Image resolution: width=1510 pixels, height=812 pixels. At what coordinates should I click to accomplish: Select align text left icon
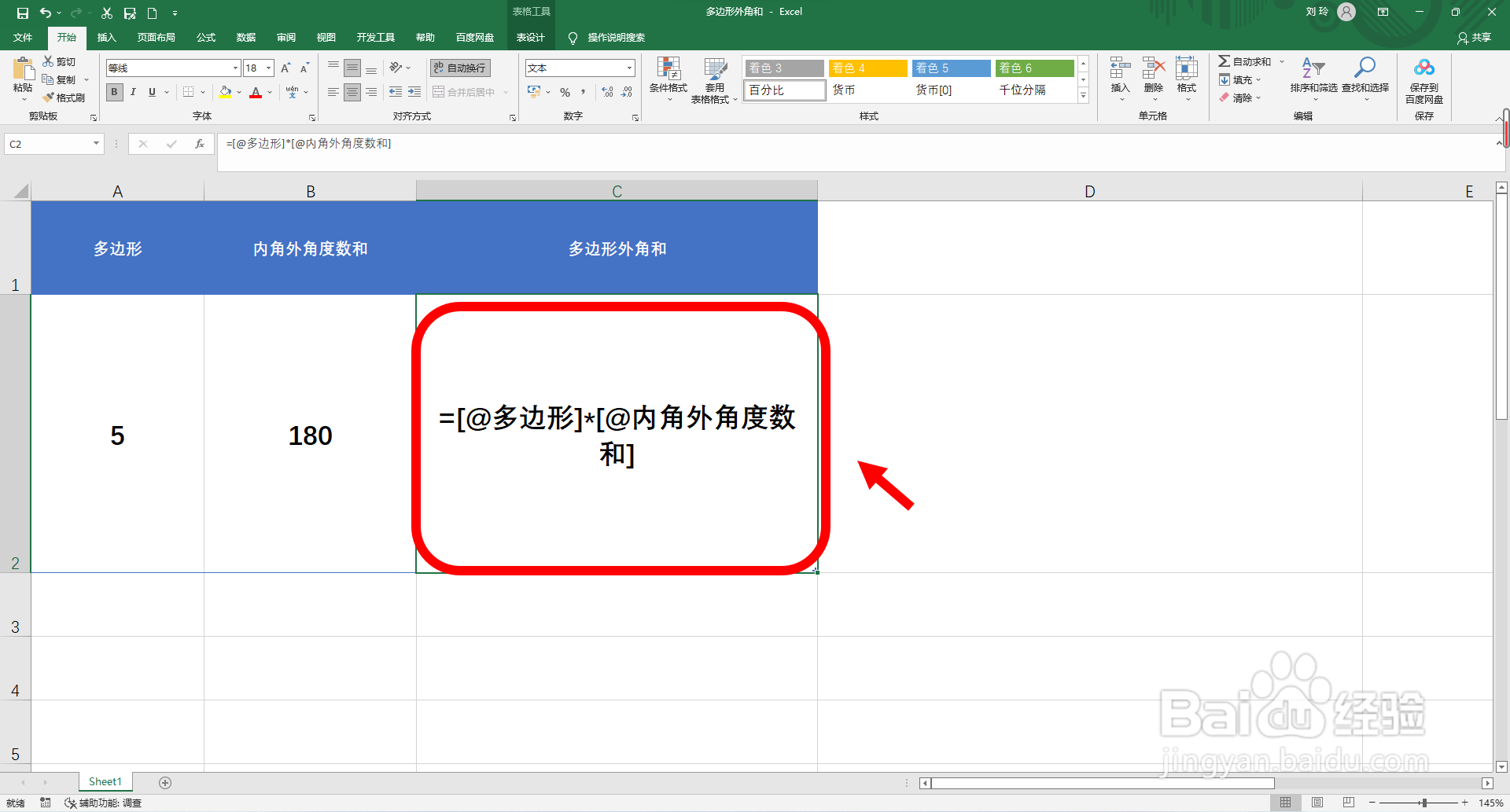pyautogui.click(x=333, y=92)
